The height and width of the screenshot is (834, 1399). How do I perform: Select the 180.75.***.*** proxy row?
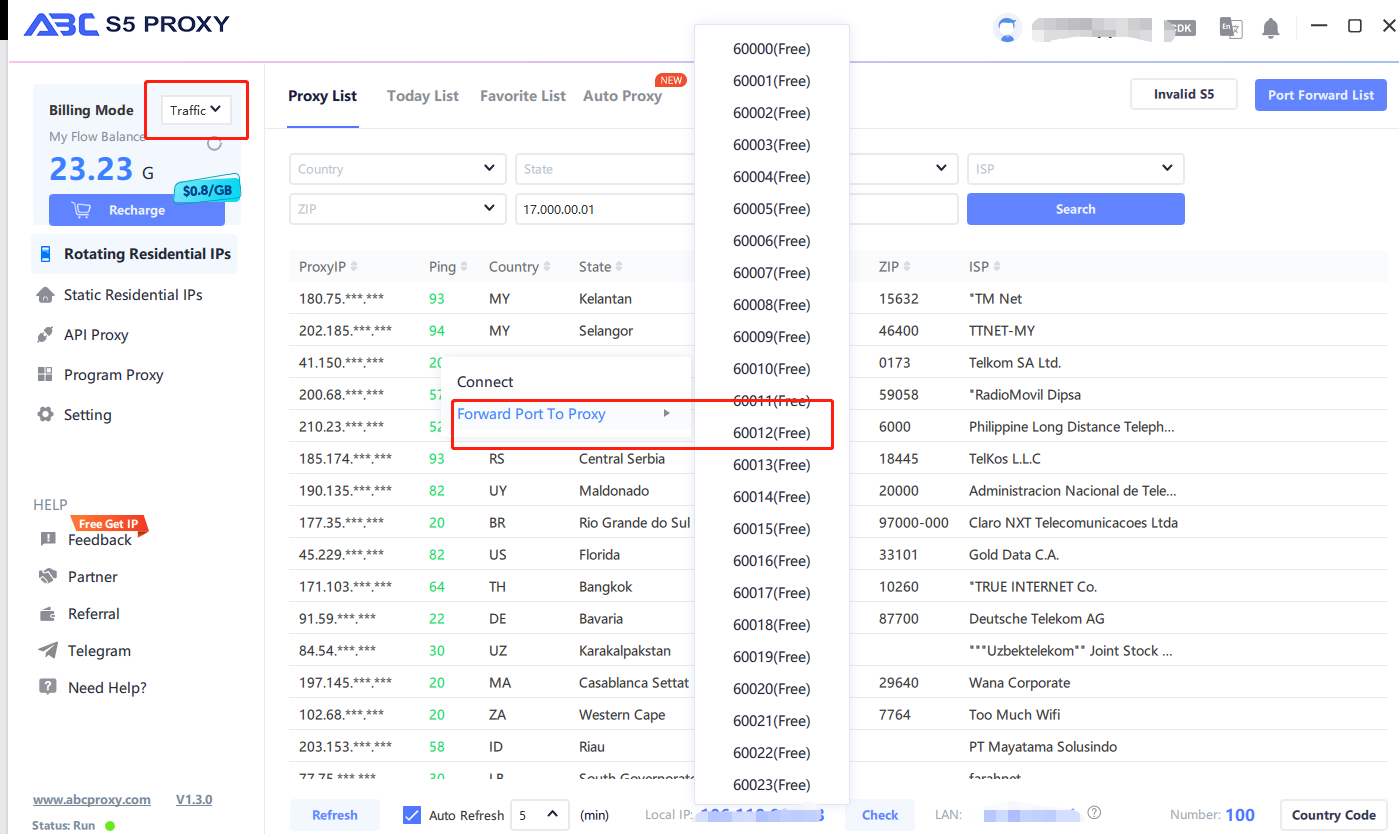coord(838,299)
